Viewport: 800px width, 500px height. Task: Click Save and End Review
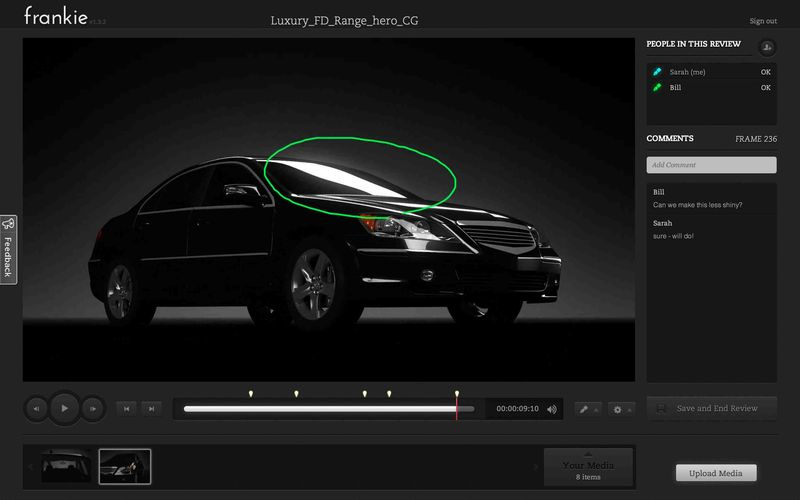click(711, 408)
